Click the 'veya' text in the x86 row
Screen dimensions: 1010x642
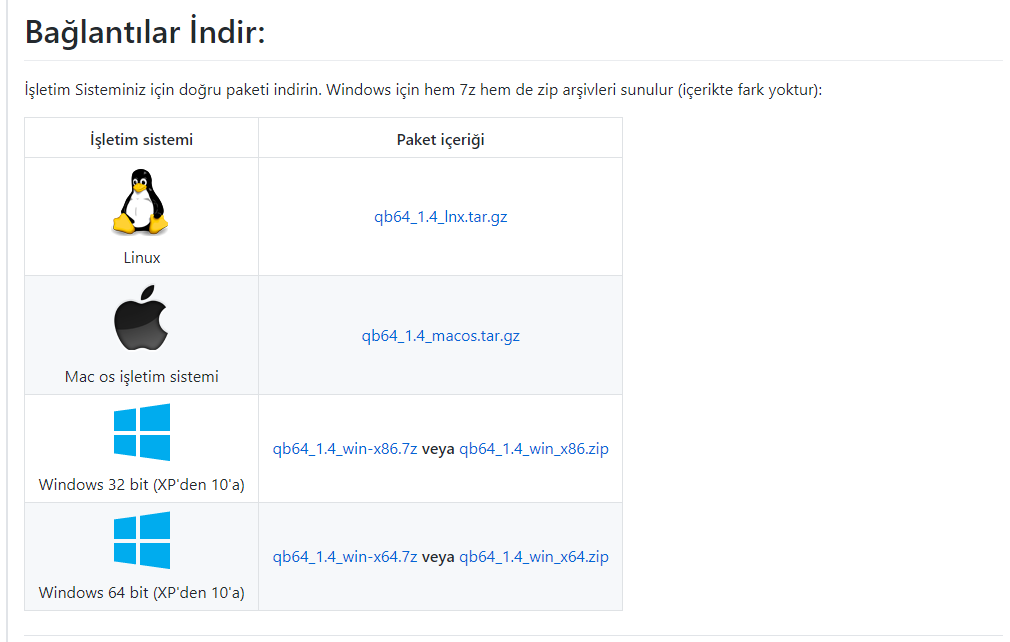coord(439,448)
